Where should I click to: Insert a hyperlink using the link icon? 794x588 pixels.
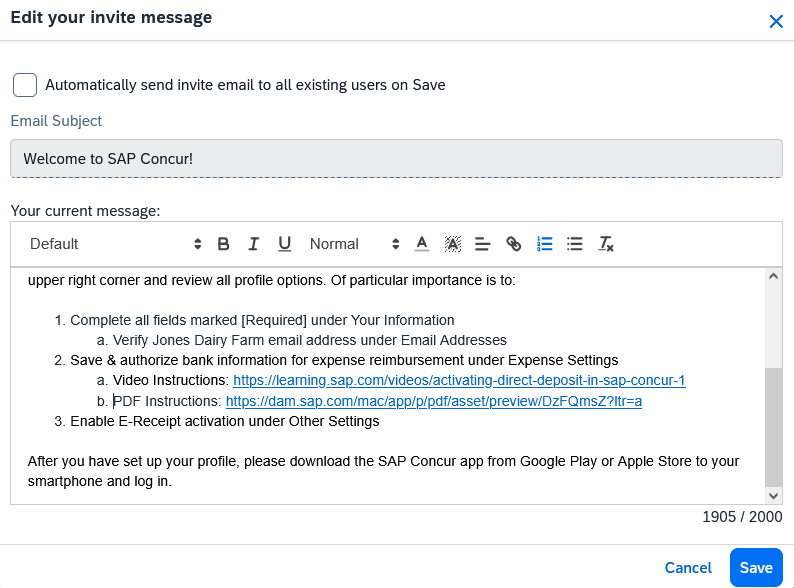point(513,244)
